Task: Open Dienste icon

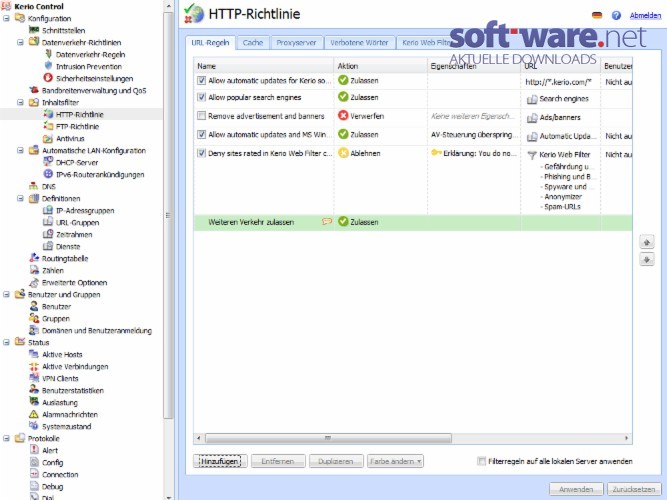Action: [x=48, y=246]
